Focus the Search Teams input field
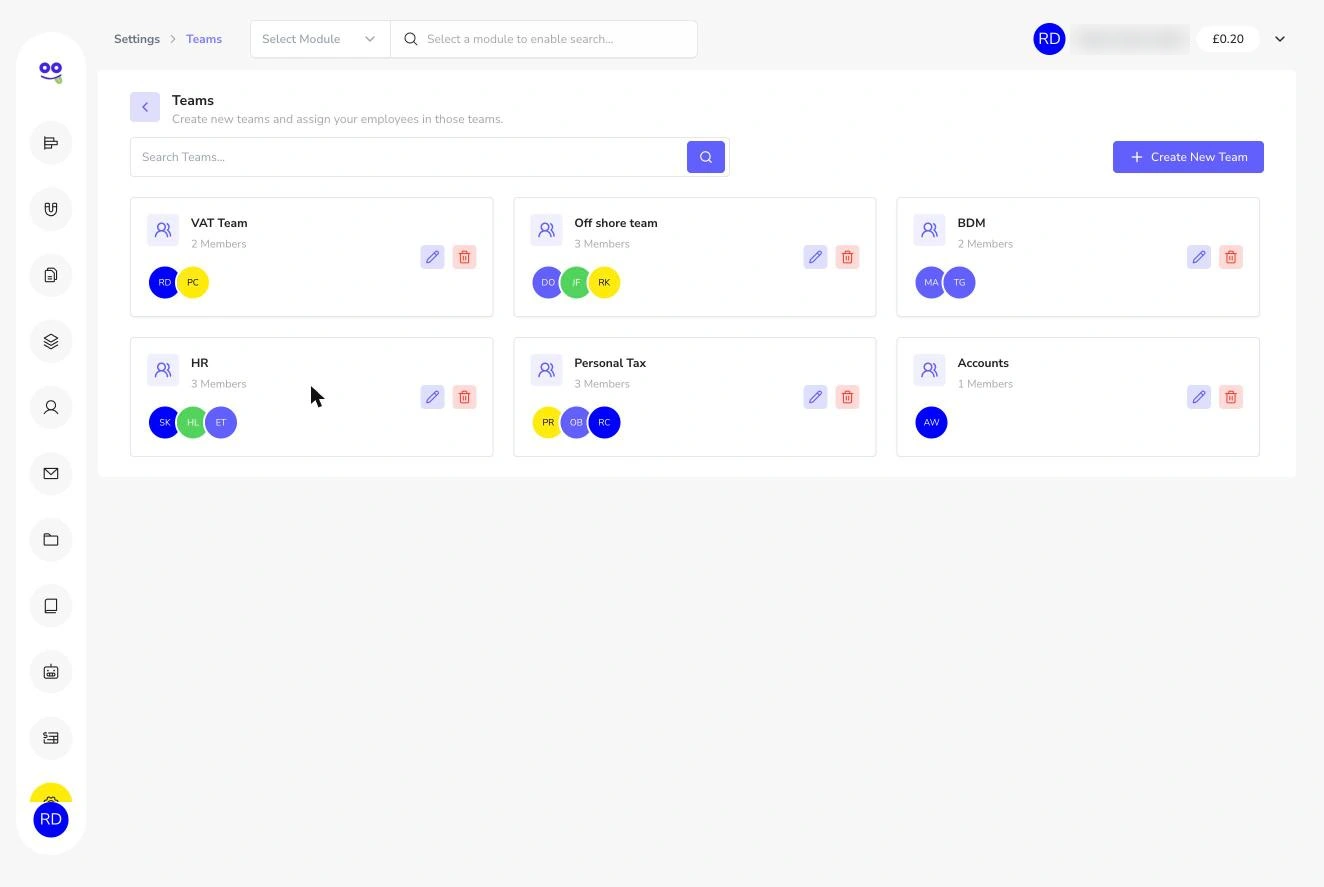The width and height of the screenshot is (1324, 887). (x=408, y=157)
